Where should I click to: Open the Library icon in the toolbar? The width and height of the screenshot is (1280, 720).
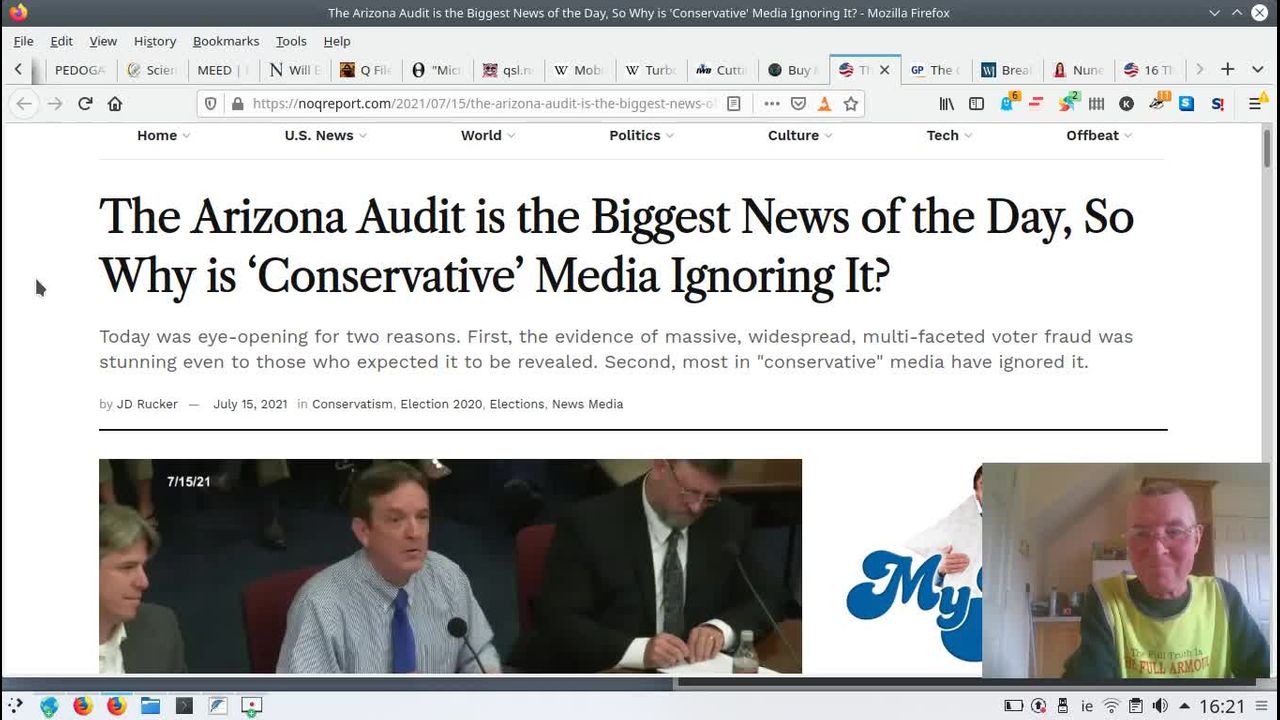pyautogui.click(x=946, y=104)
